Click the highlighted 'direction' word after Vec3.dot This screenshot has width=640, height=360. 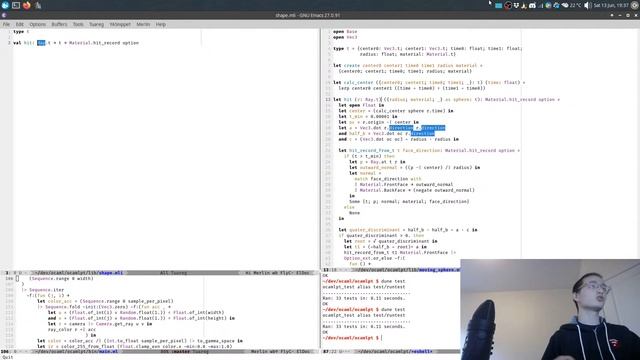401,128
